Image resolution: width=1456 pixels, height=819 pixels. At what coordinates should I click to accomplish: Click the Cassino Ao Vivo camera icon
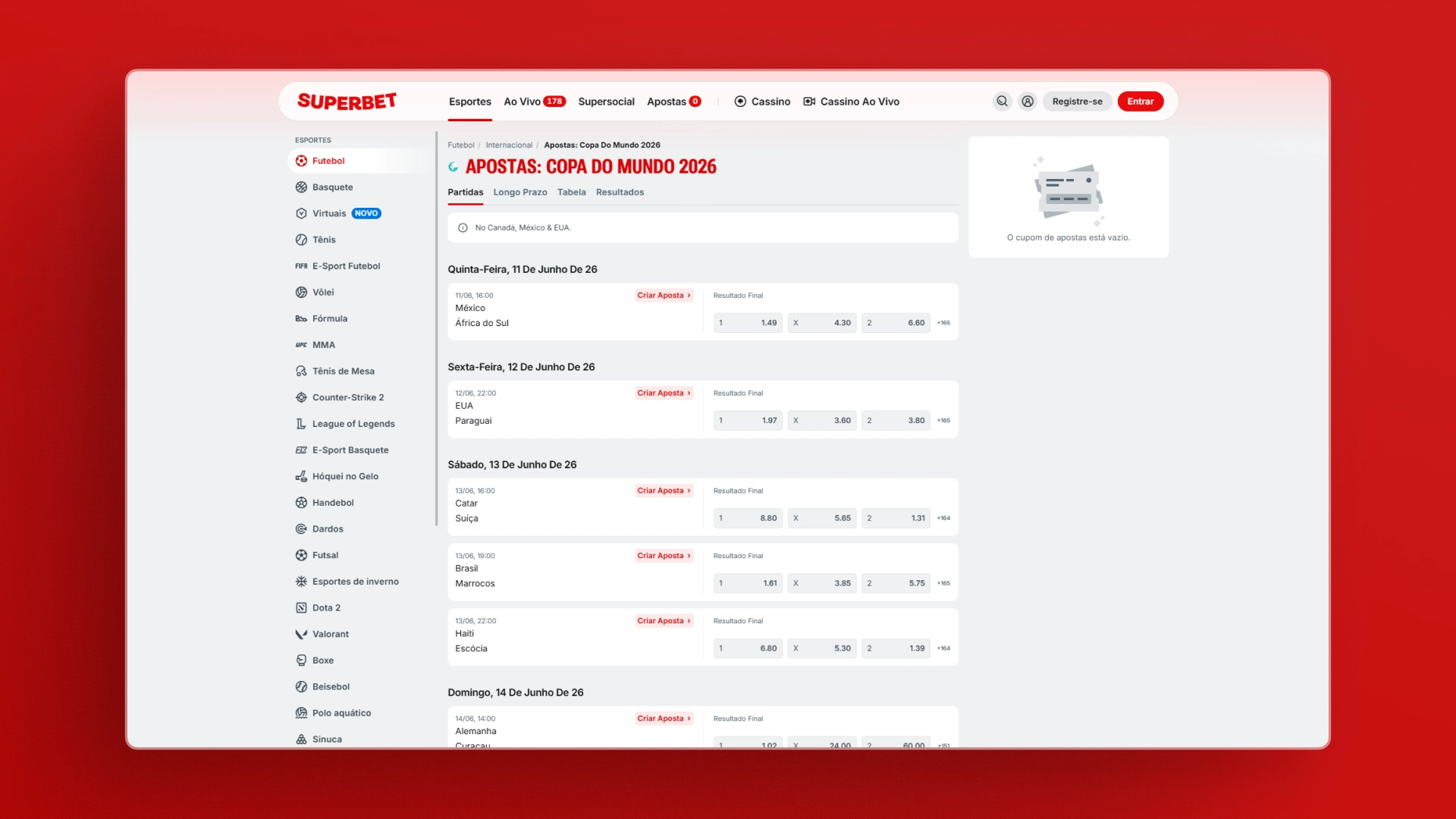[x=809, y=102]
